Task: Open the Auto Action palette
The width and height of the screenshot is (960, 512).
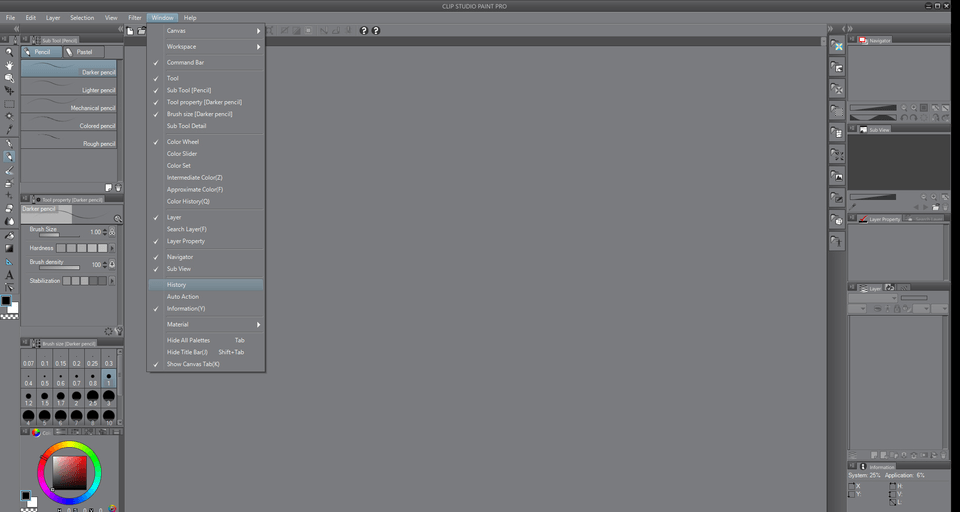Action: click(x=206, y=297)
